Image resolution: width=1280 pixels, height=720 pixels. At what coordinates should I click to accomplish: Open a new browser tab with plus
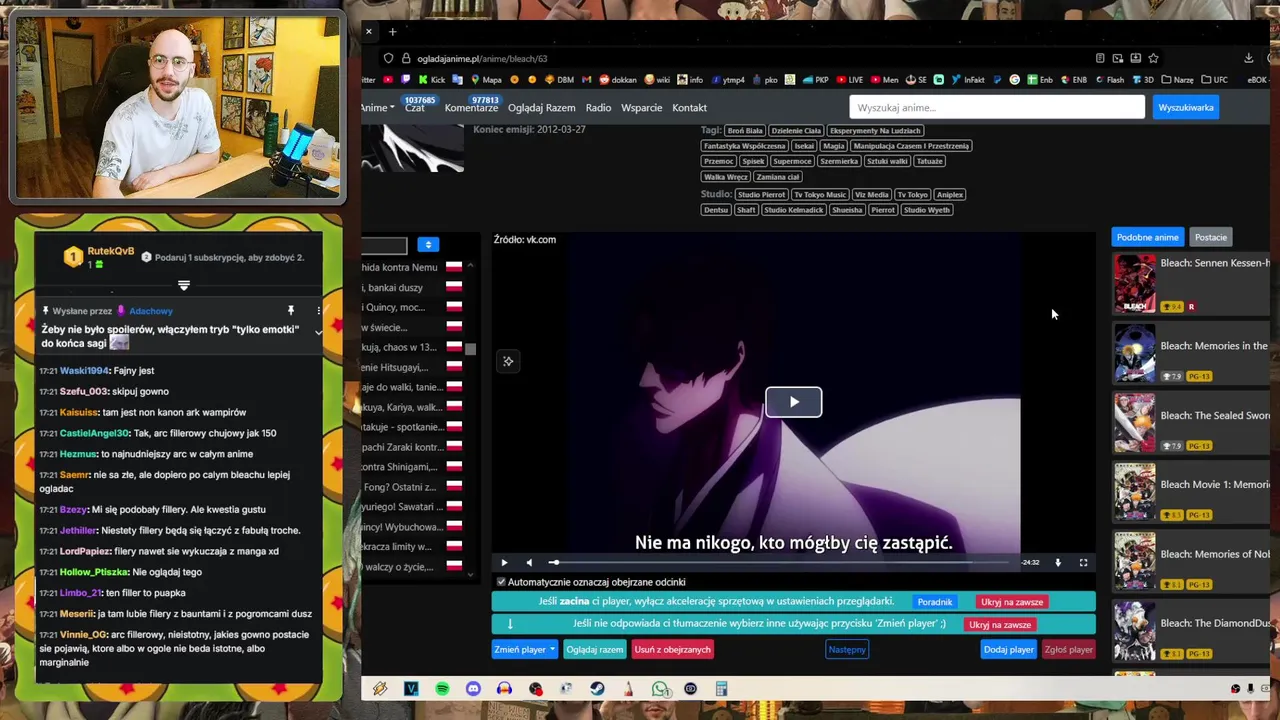tap(392, 32)
